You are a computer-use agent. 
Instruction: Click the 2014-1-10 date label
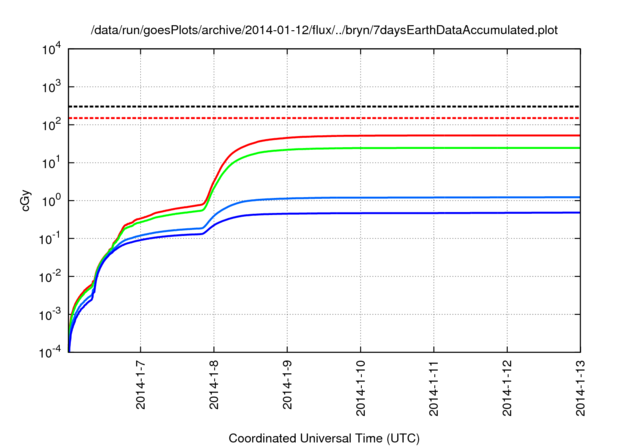tap(361, 388)
